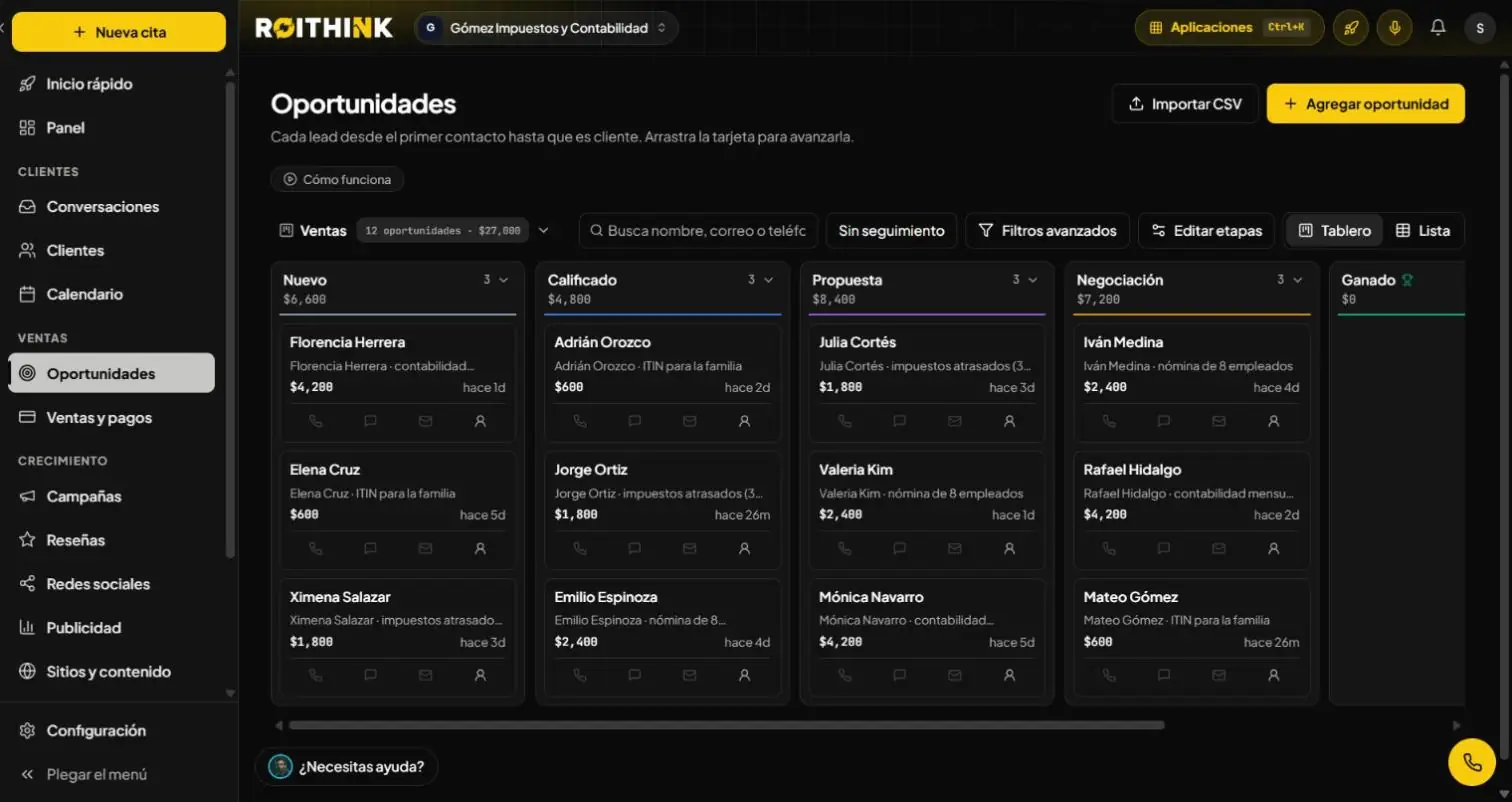
Task: Click the Nueva cita button
Action: 119,32
